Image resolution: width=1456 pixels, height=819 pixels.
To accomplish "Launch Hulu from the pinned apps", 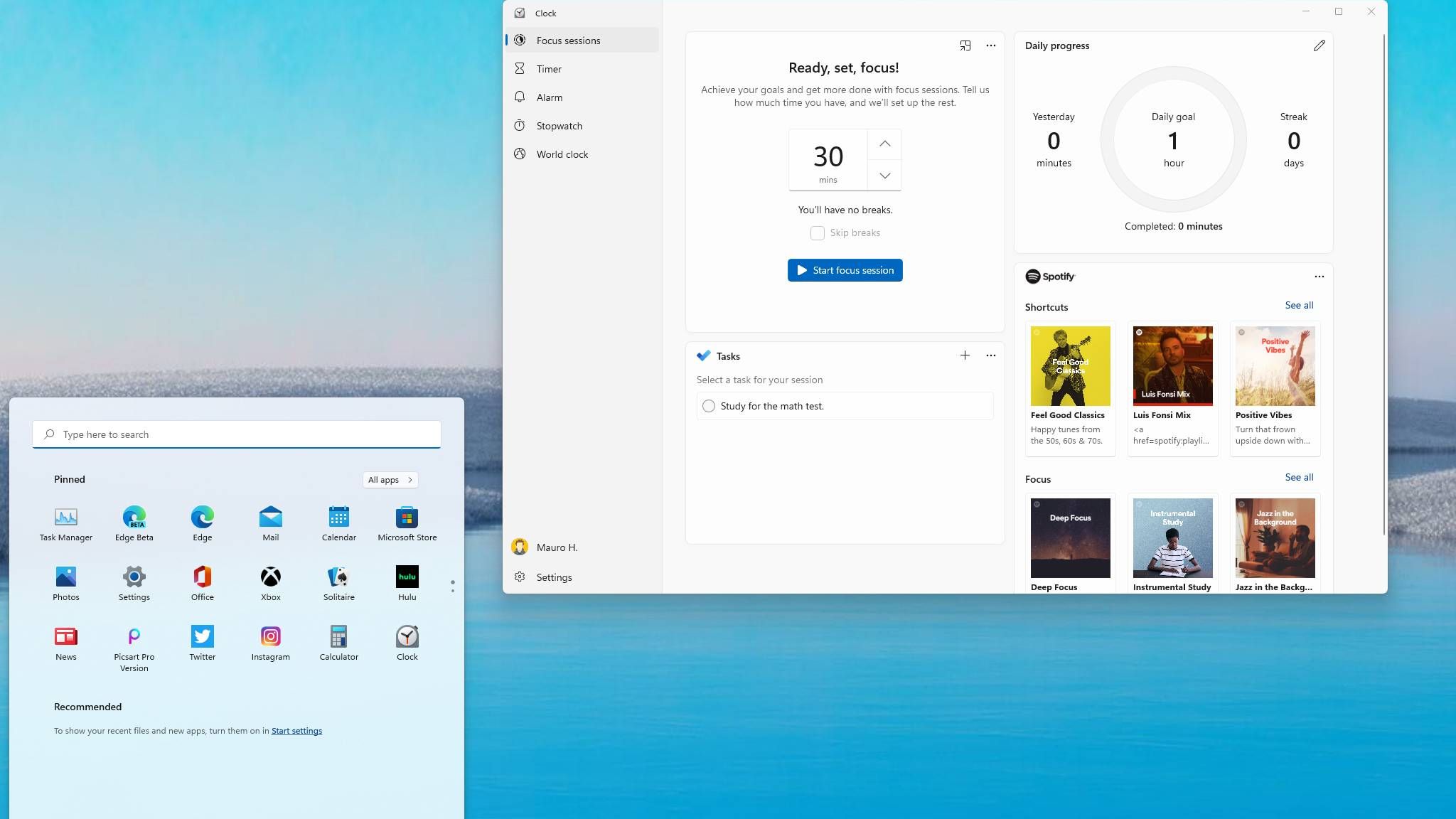I will (x=407, y=577).
